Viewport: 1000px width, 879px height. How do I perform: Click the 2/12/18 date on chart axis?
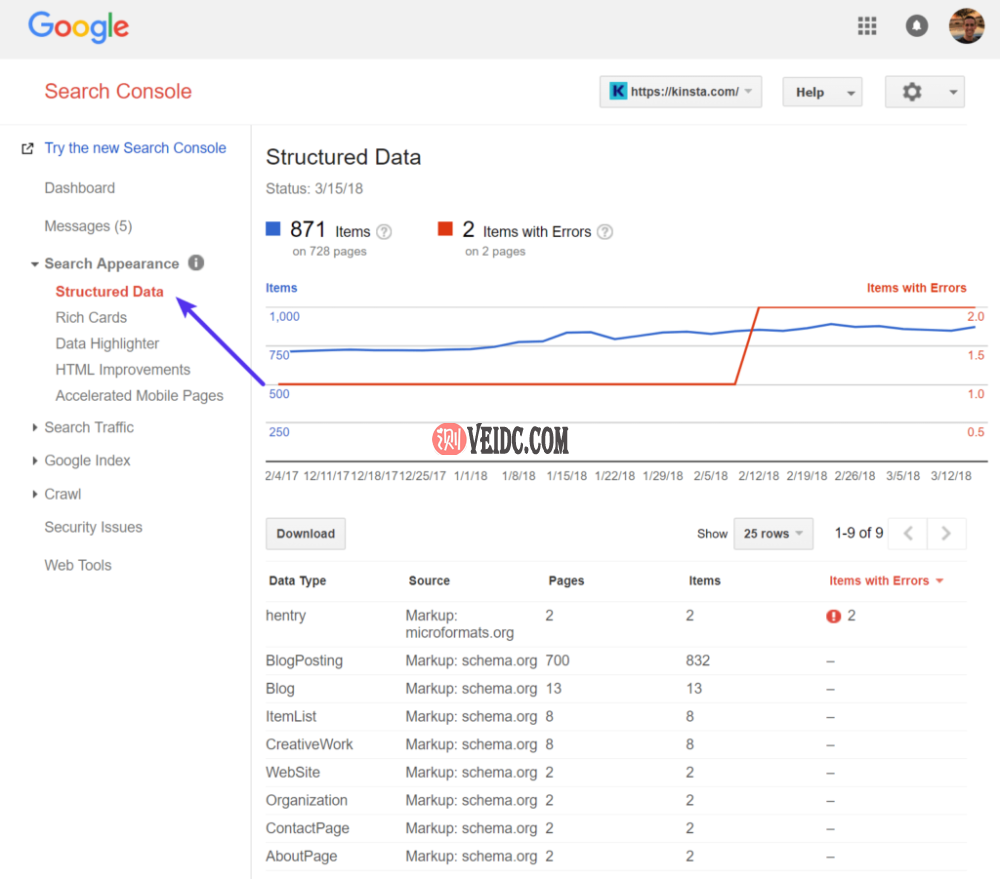[x=758, y=476]
